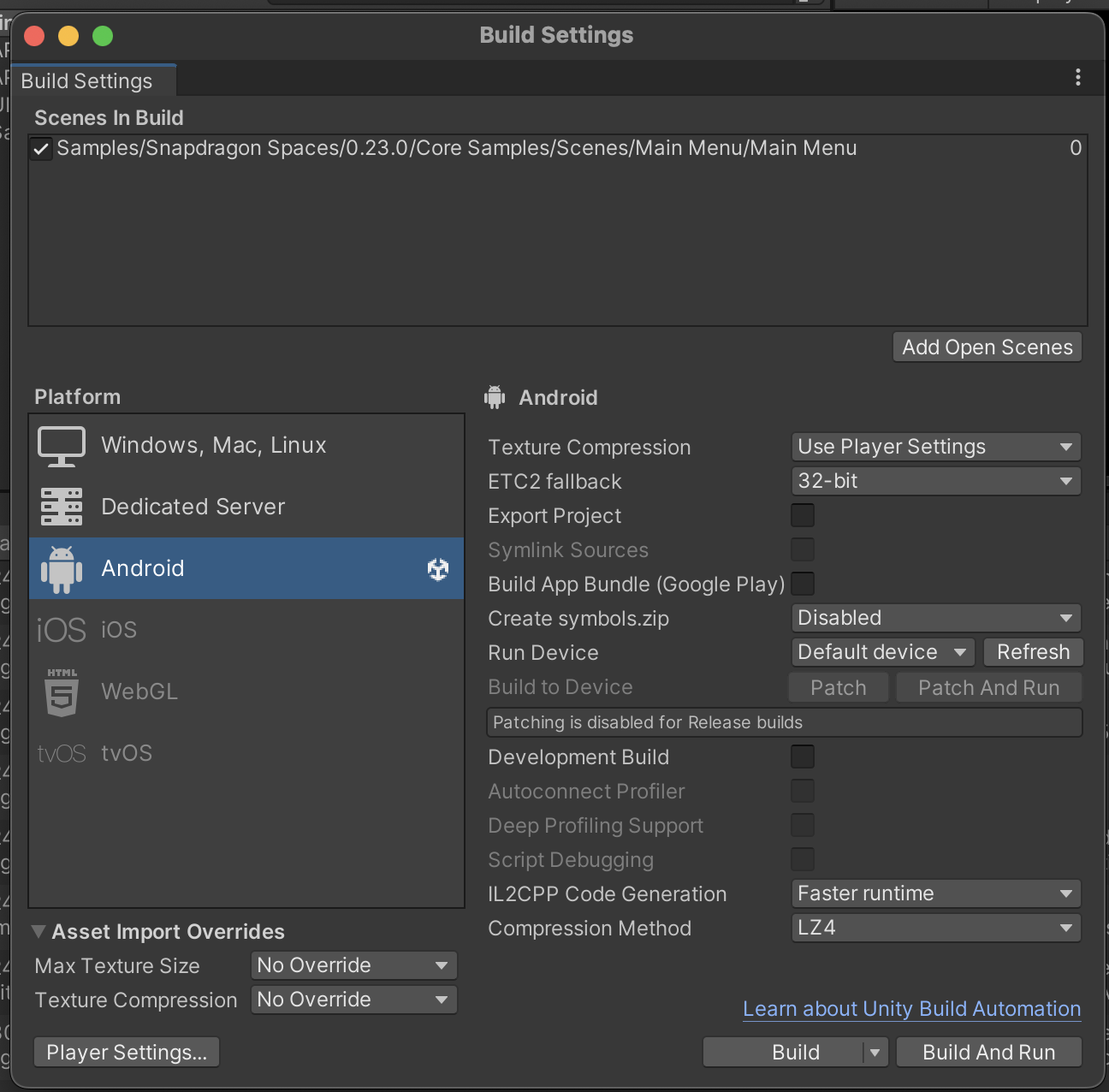
Task: Click the Build And Run button
Action: click(x=989, y=1053)
